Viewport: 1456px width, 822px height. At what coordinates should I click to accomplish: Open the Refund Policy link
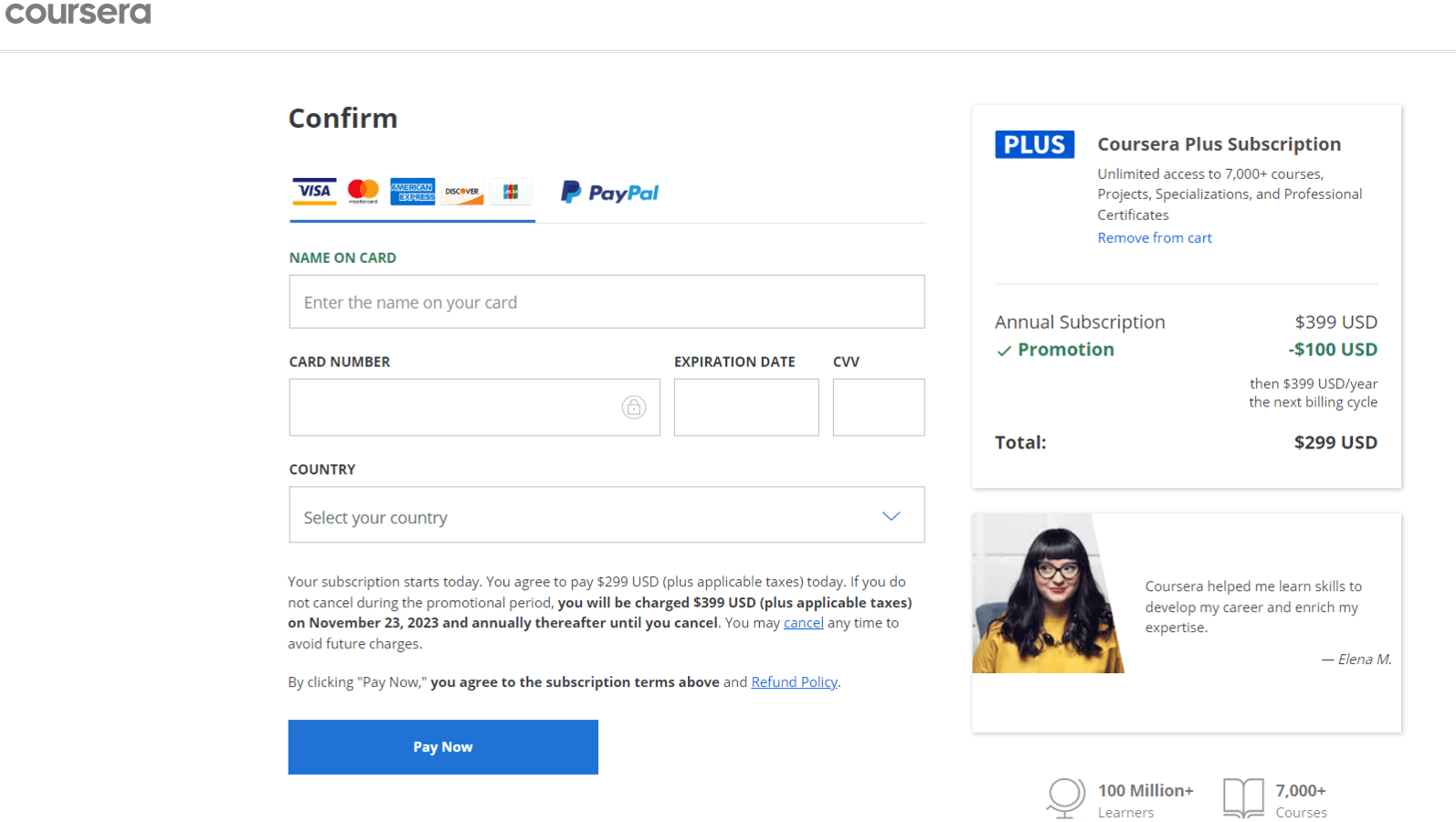[794, 681]
